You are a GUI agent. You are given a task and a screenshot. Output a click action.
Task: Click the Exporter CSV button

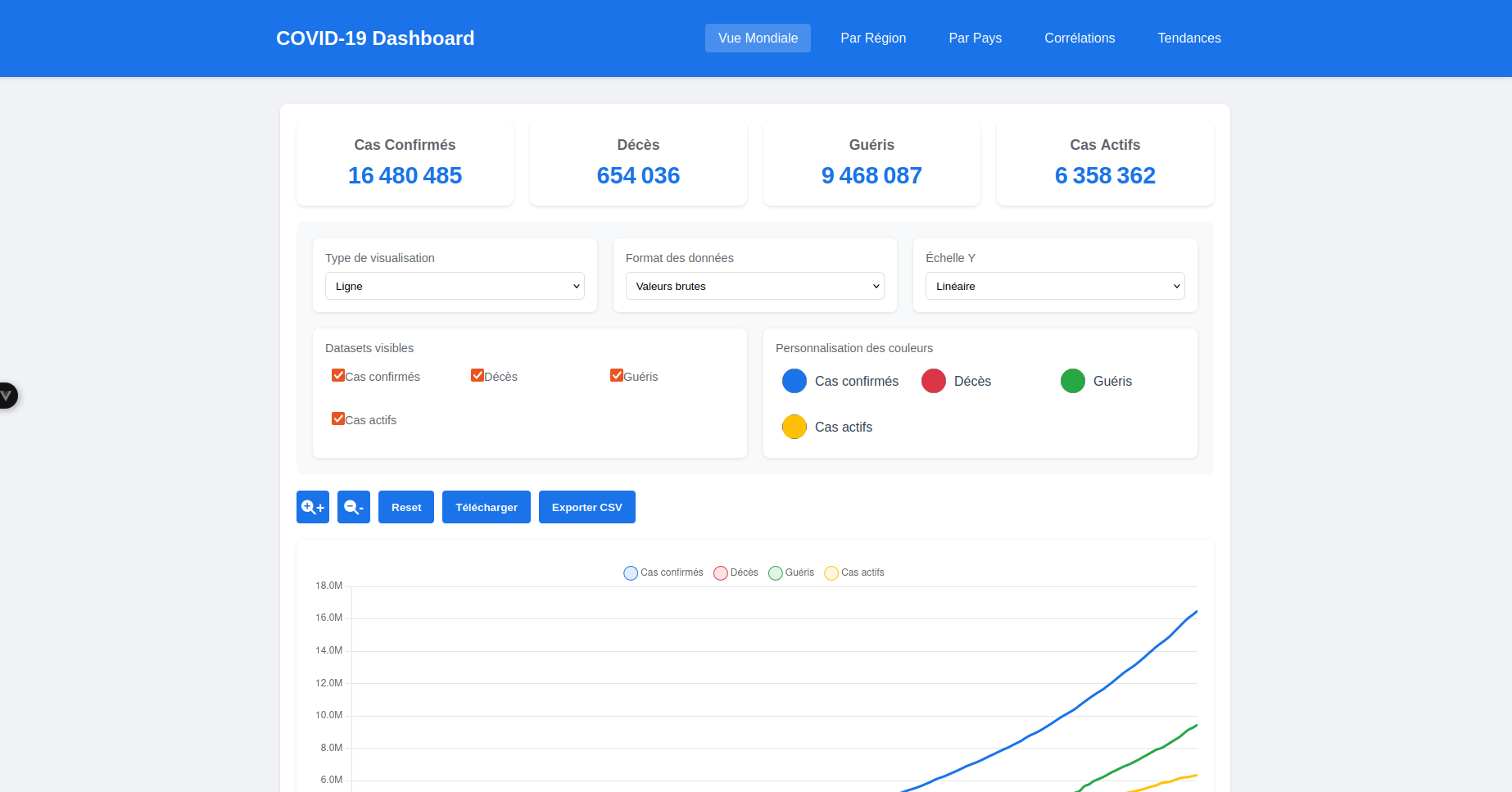point(587,507)
